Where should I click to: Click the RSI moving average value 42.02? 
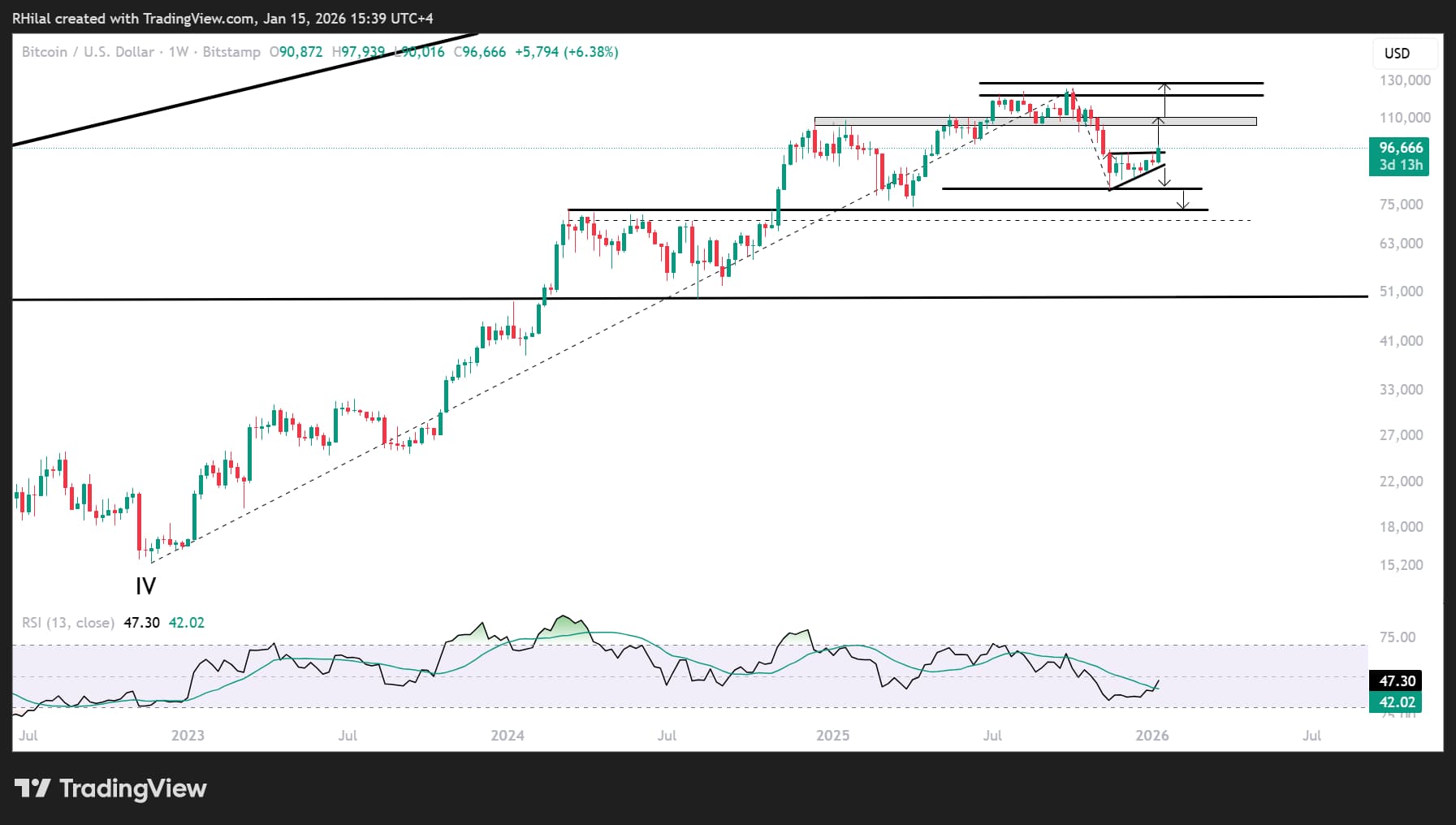coord(1396,702)
